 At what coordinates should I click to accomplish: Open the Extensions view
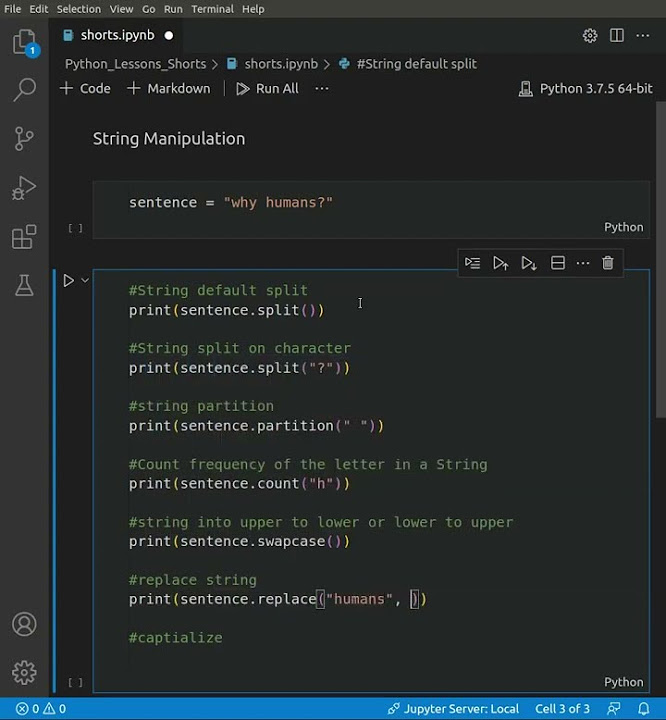click(24, 236)
